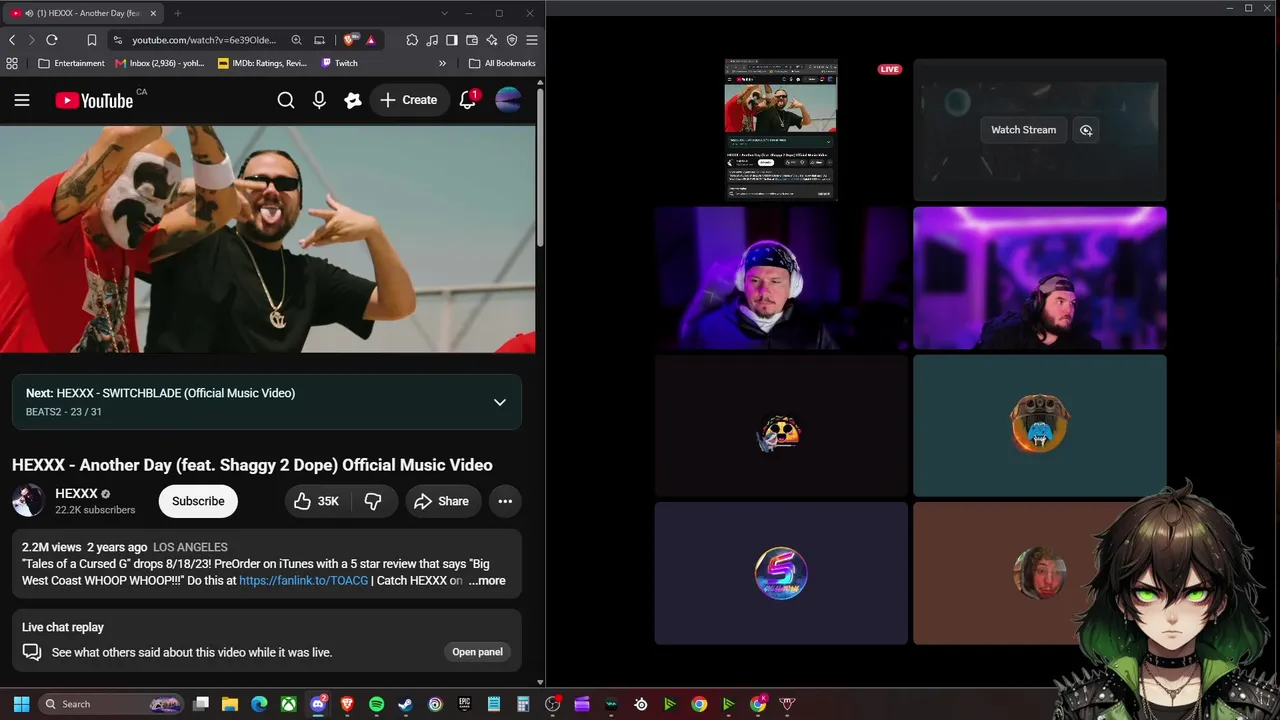Open Brave Rewards triangle icon

(371, 40)
